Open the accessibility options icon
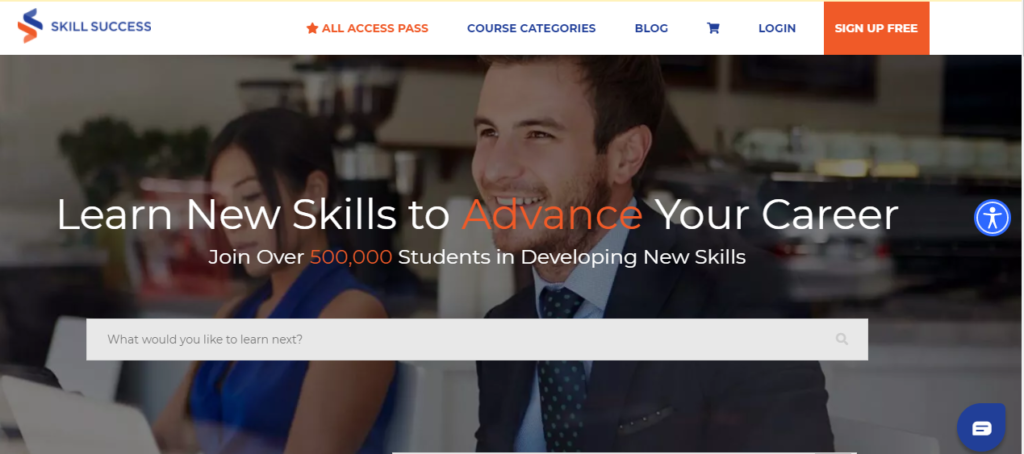 tap(992, 218)
